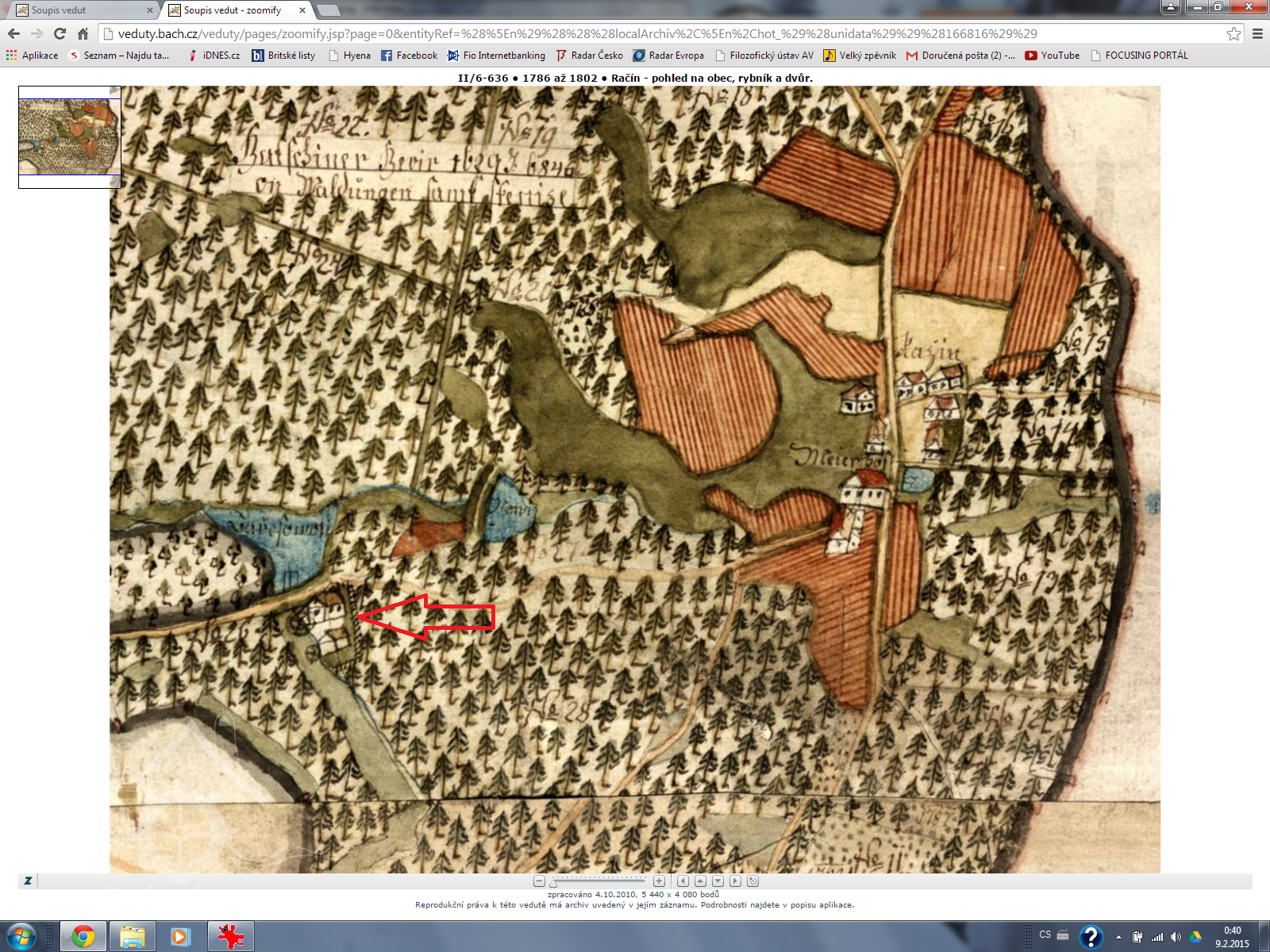Reset the map view to initial state
1270x952 pixels.
tap(752, 881)
